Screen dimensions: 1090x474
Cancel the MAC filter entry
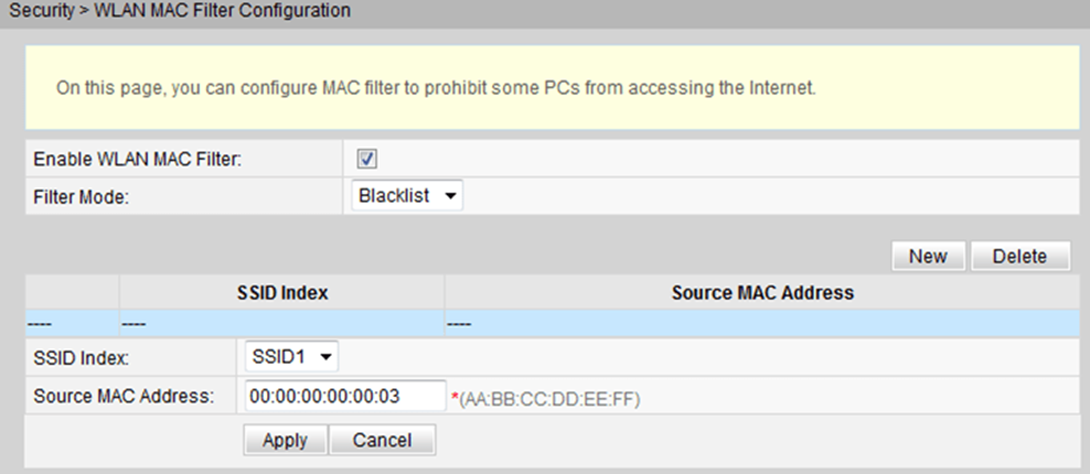pyautogui.click(x=382, y=440)
